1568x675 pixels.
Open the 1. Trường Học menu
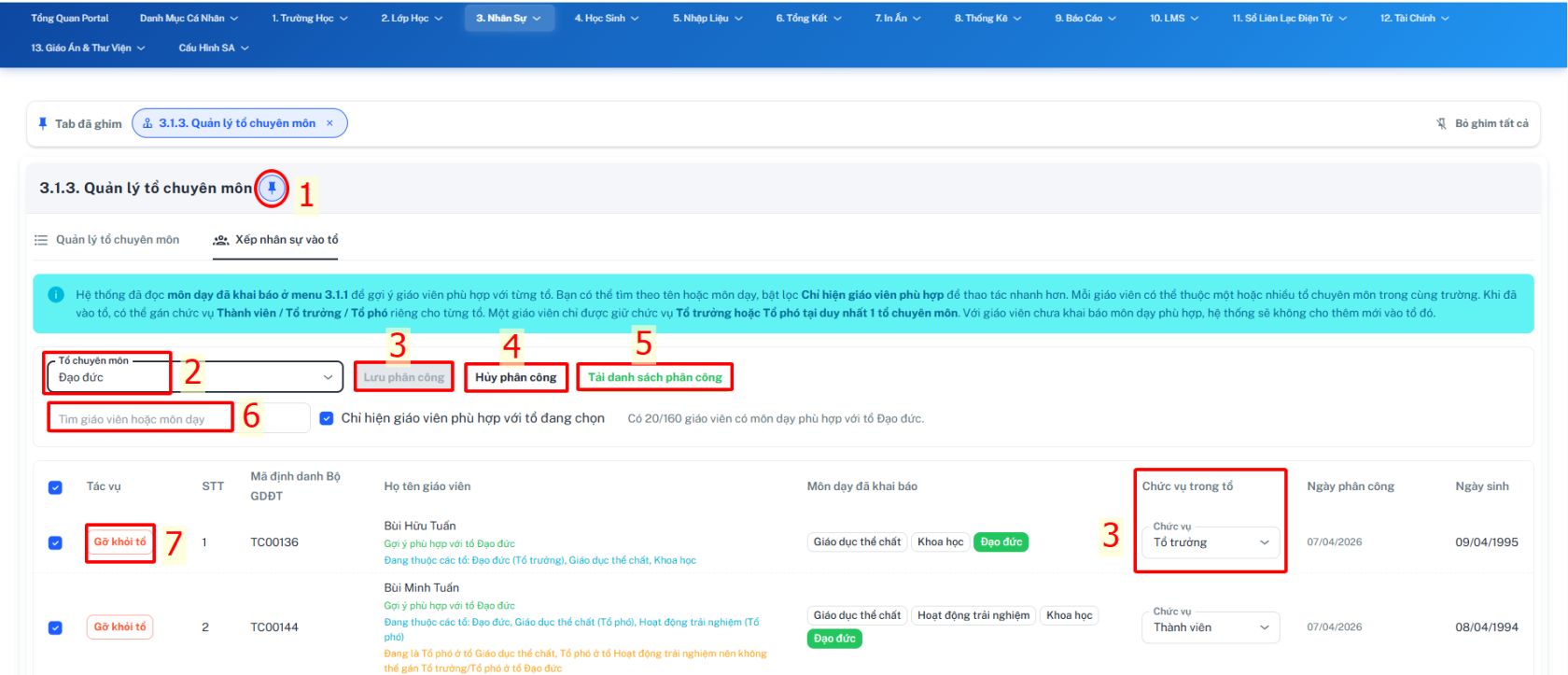pyautogui.click(x=310, y=18)
